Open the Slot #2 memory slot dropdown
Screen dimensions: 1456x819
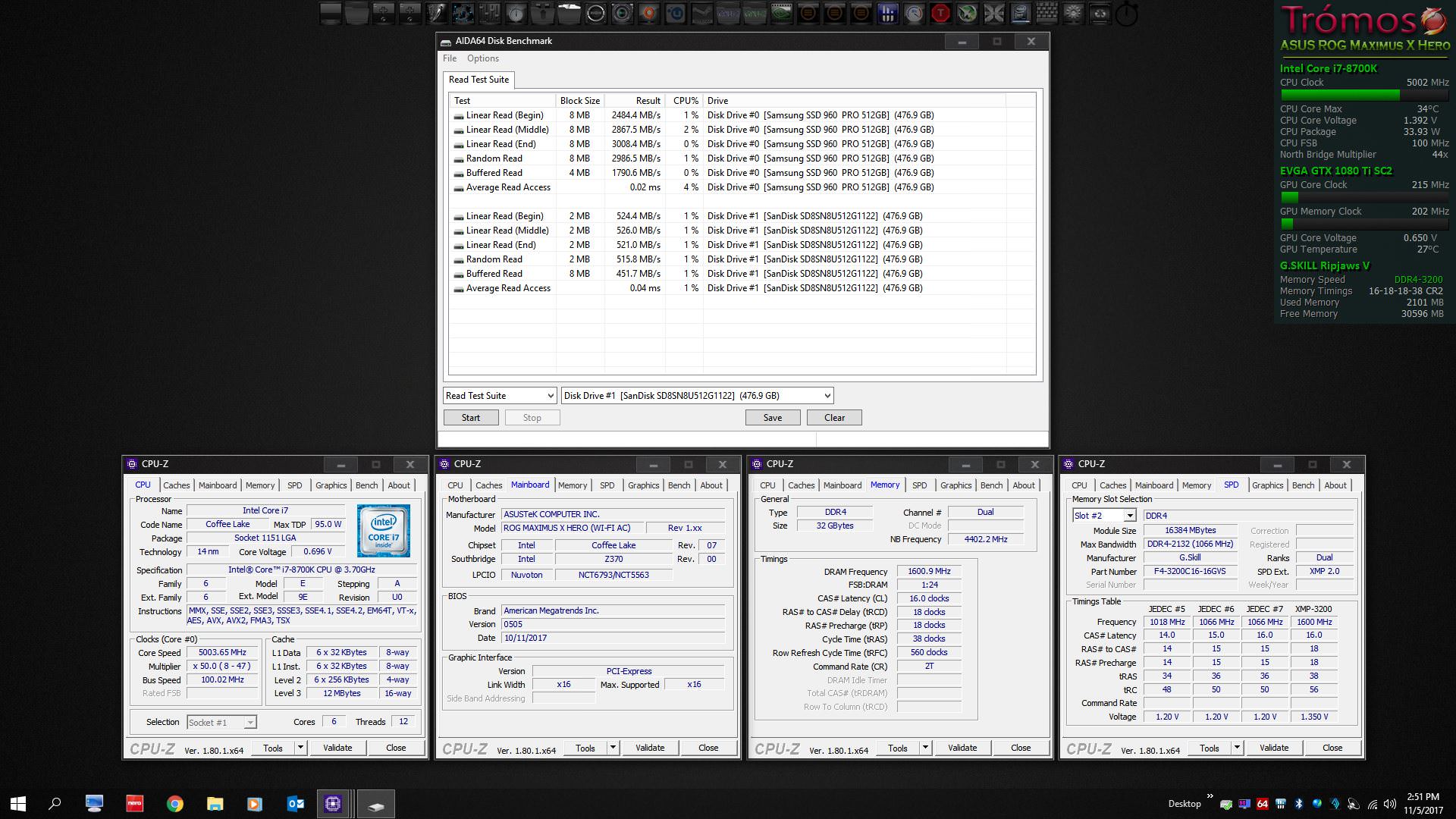(x=1129, y=516)
